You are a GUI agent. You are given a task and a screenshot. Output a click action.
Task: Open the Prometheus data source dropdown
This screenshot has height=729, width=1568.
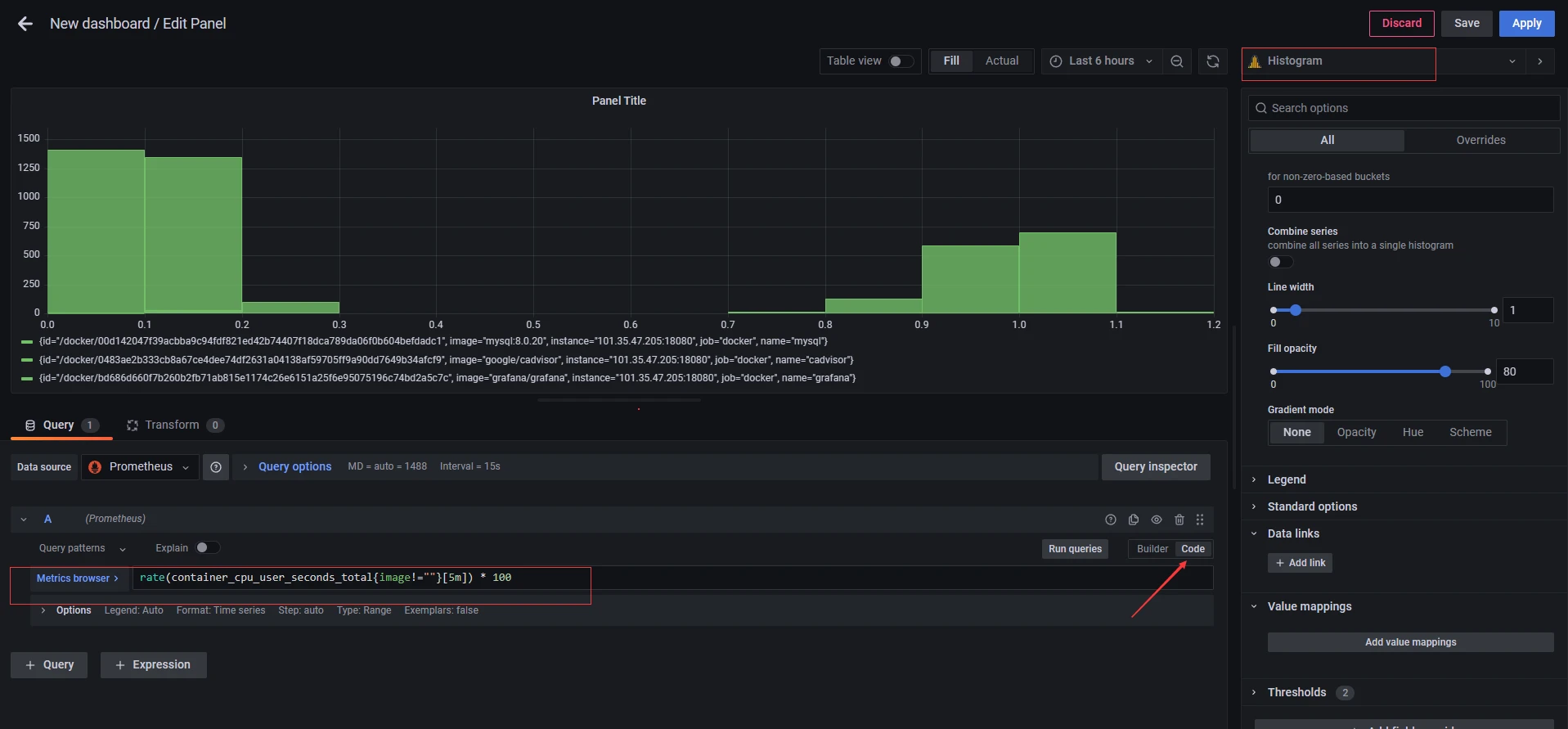(140, 467)
